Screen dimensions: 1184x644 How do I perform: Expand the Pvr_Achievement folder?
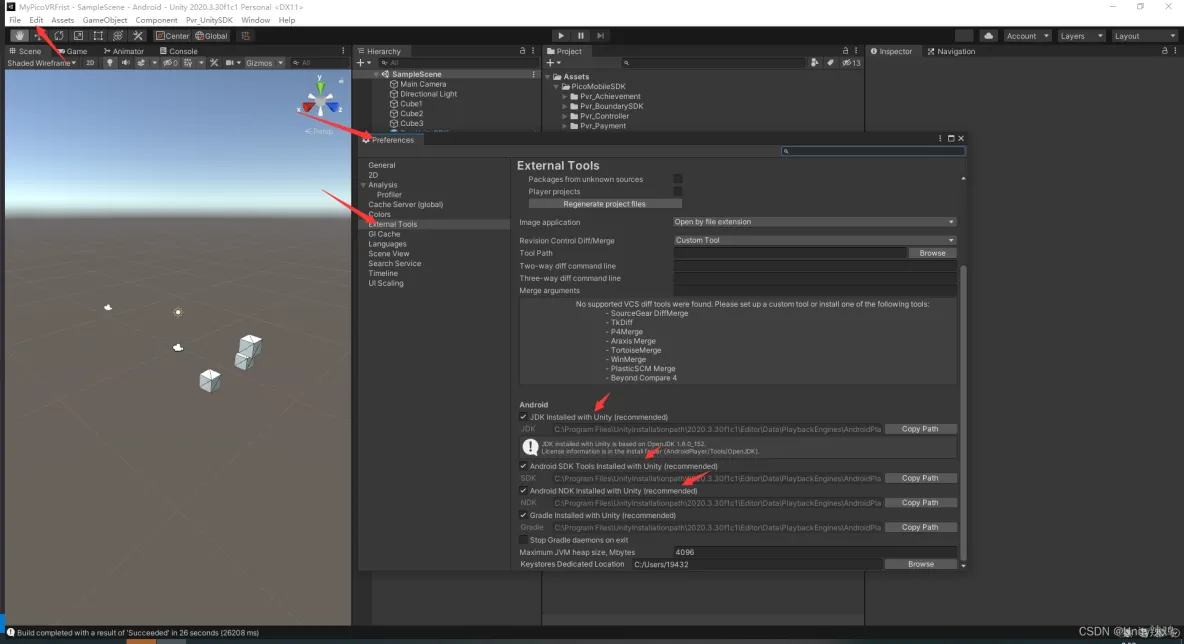pyautogui.click(x=564, y=97)
